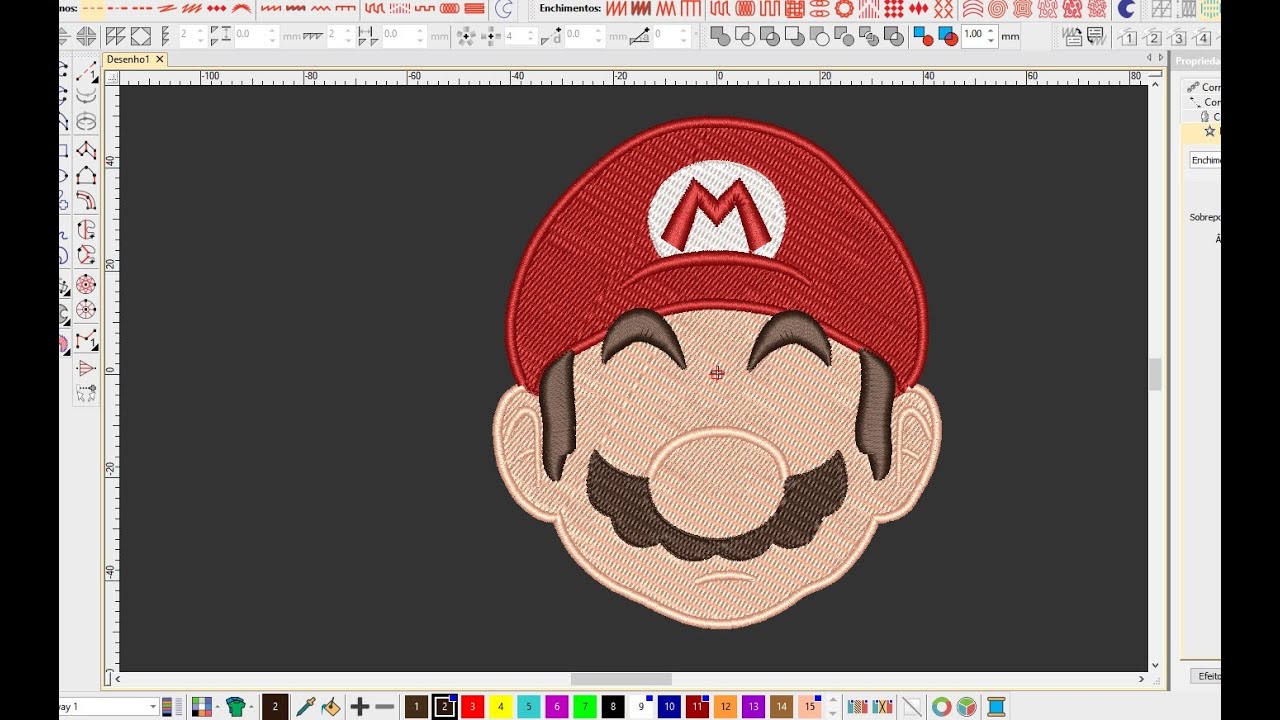1280x720 pixels.
Task: Select the three red diamonds stitch line icon
Action: pyautogui.click(x=216, y=8)
